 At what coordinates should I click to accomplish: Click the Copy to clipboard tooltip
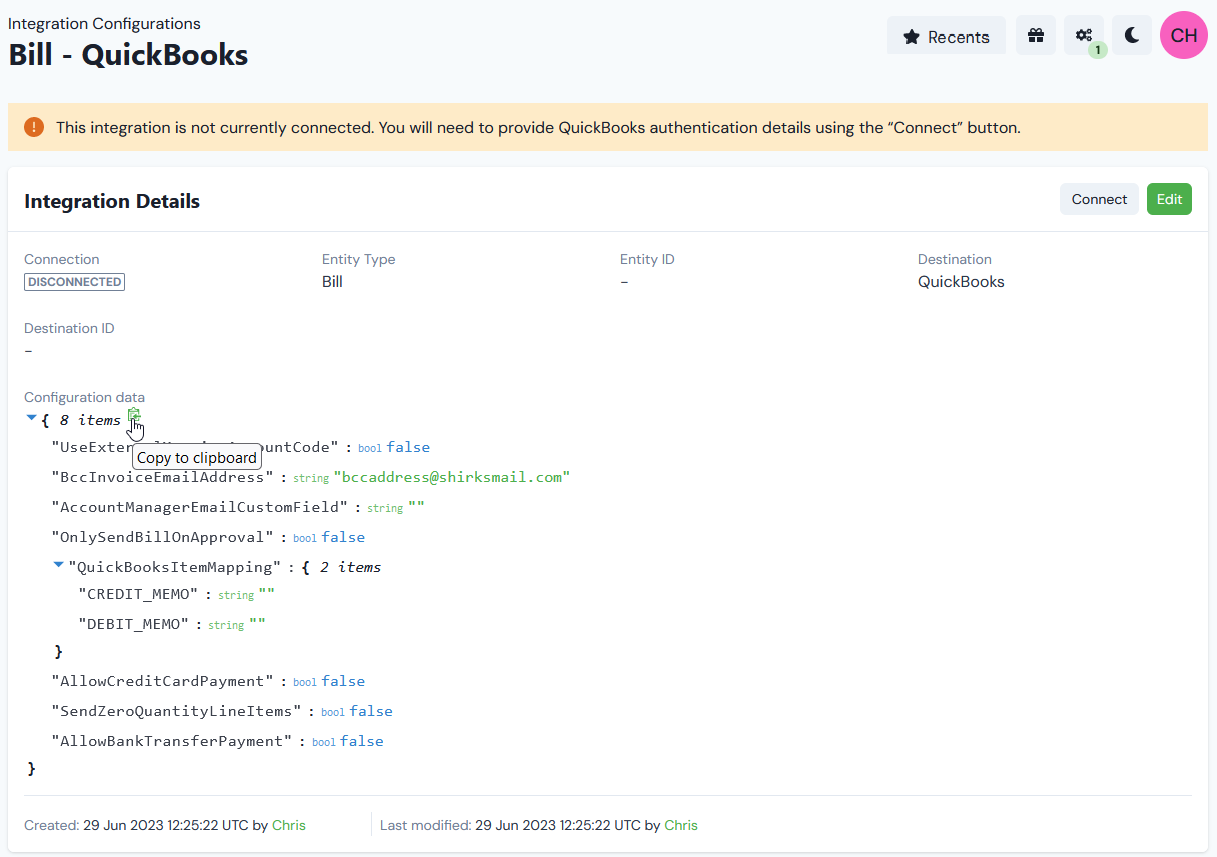click(x=196, y=456)
